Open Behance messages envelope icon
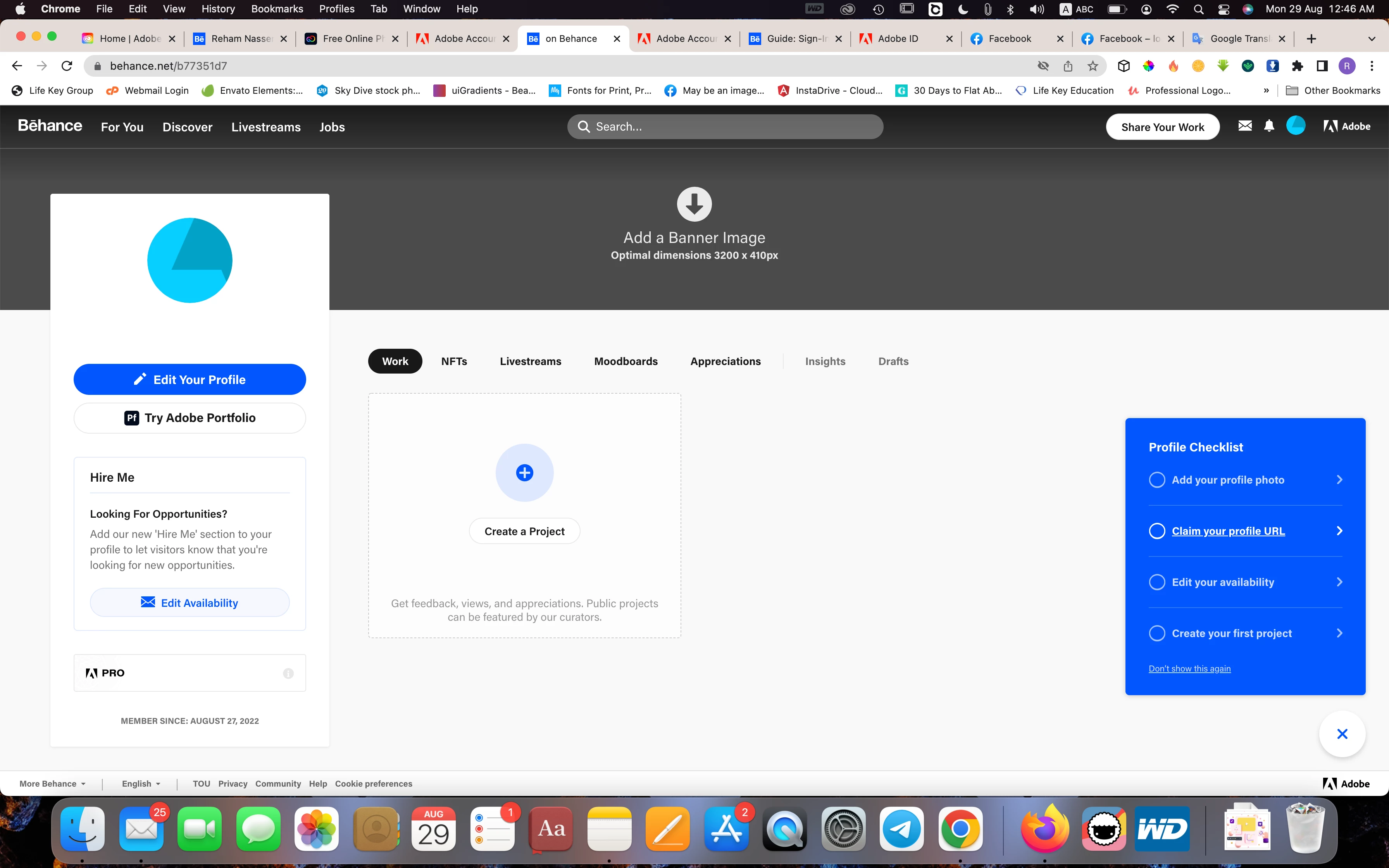This screenshot has height=868, width=1389. coord(1244,126)
